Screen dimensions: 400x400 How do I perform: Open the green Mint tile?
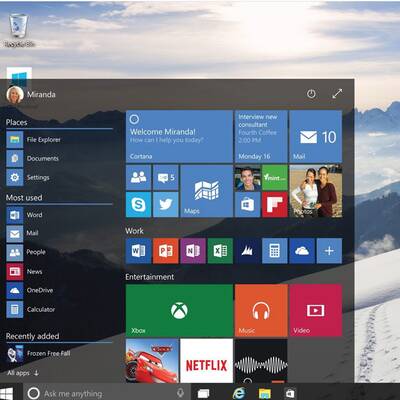[275, 178]
